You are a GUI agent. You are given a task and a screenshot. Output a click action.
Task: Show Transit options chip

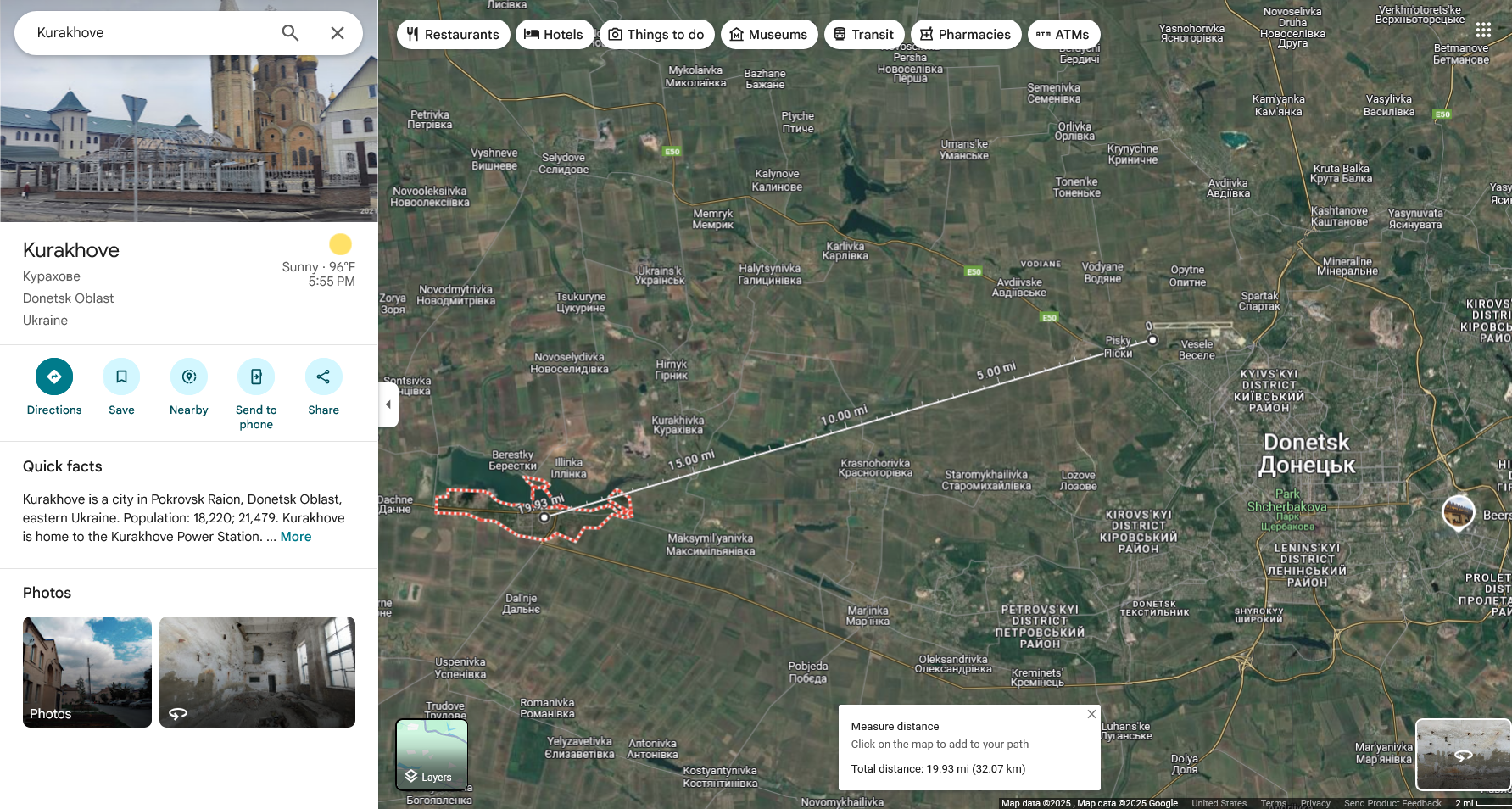[x=864, y=35]
